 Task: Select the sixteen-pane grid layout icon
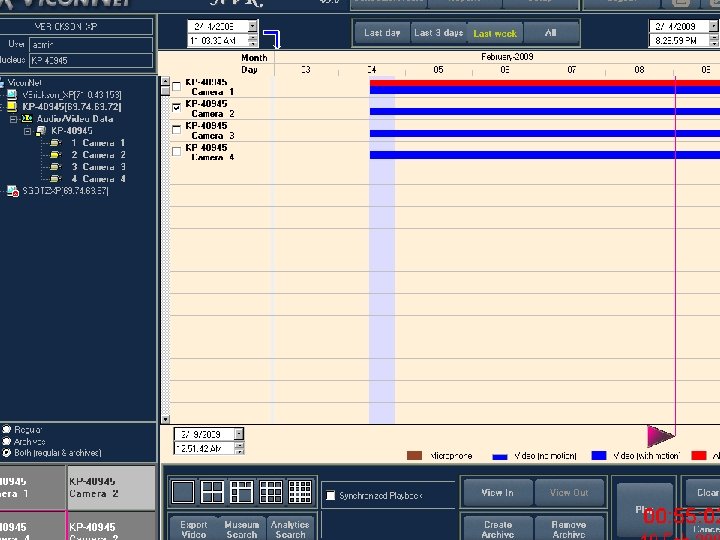(300, 492)
